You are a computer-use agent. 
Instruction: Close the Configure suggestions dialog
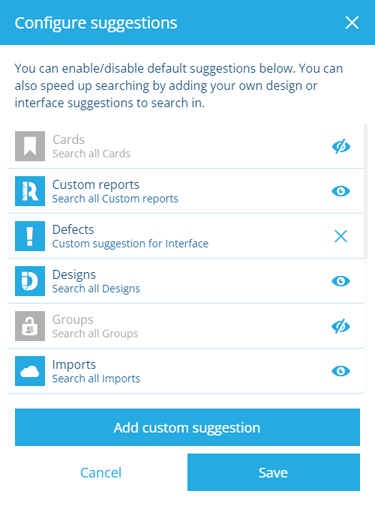point(352,23)
